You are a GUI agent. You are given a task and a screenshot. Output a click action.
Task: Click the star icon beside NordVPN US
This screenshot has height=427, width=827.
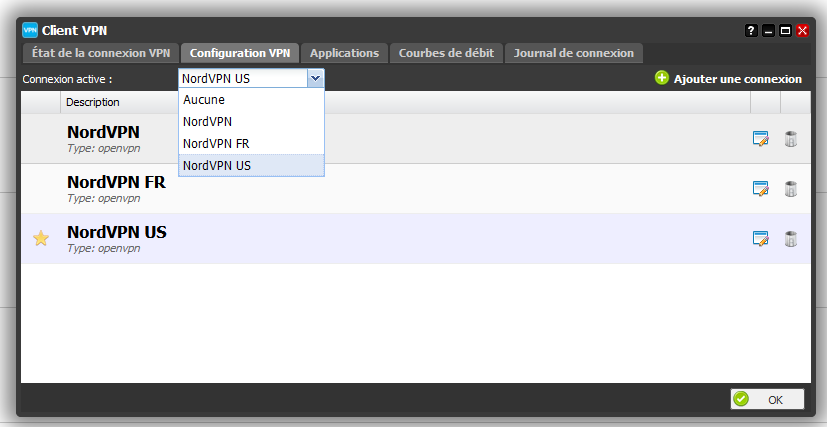pos(41,238)
